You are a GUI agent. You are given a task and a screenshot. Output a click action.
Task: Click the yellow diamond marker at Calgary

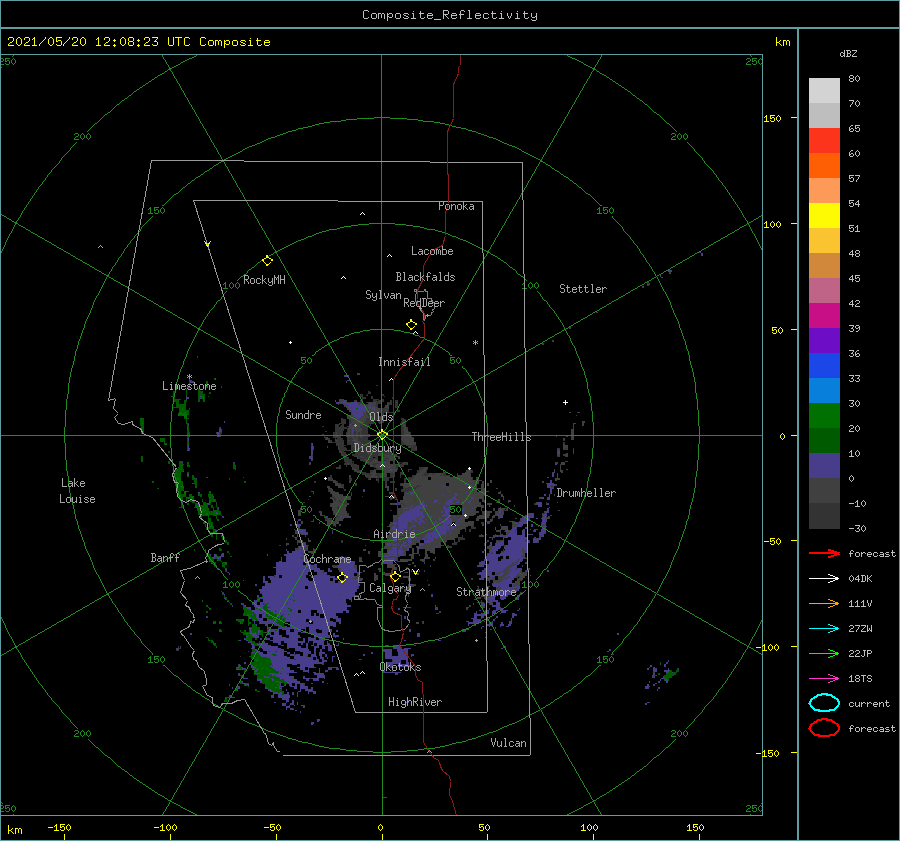(x=395, y=576)
